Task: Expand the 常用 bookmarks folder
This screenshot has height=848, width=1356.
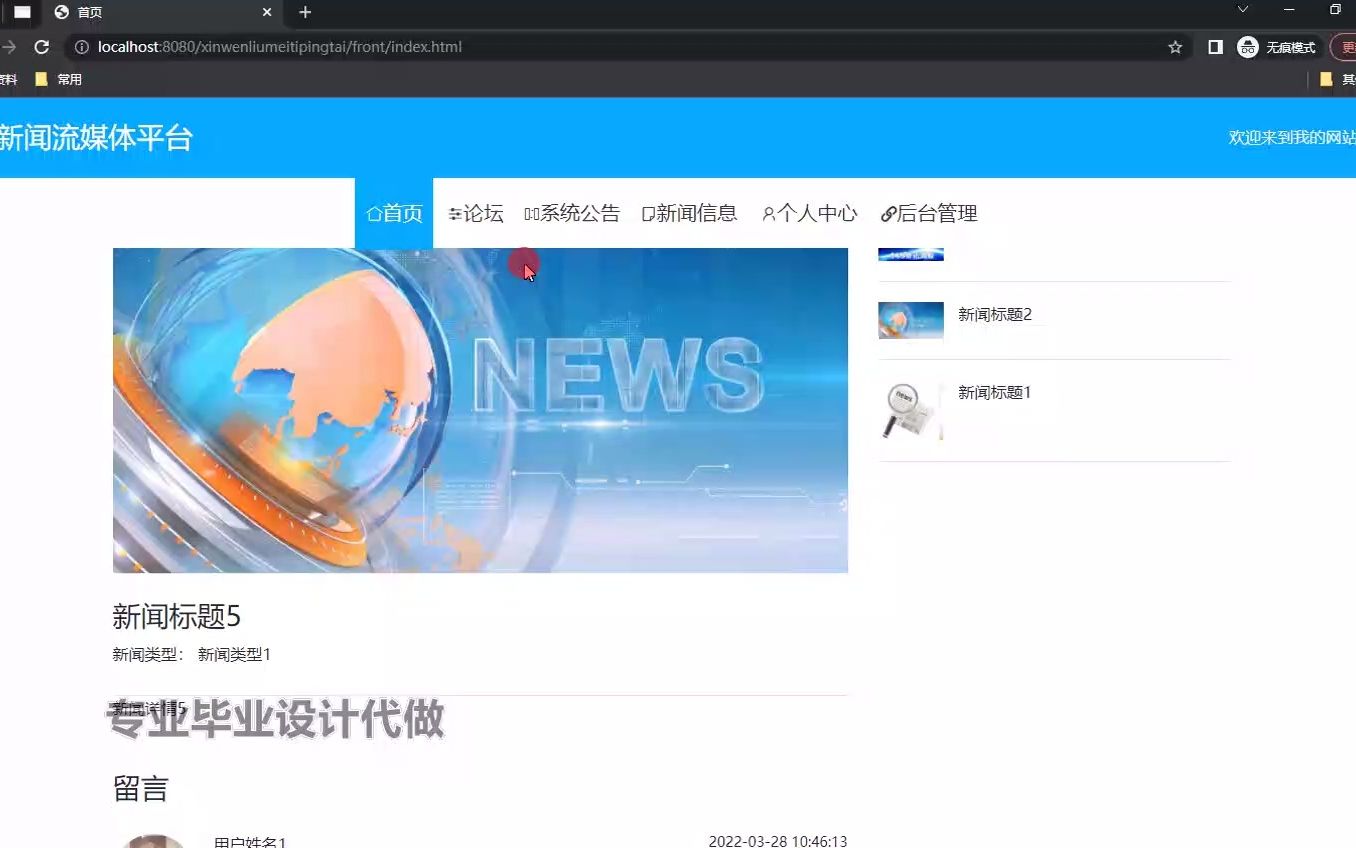Action: (57, 78)
